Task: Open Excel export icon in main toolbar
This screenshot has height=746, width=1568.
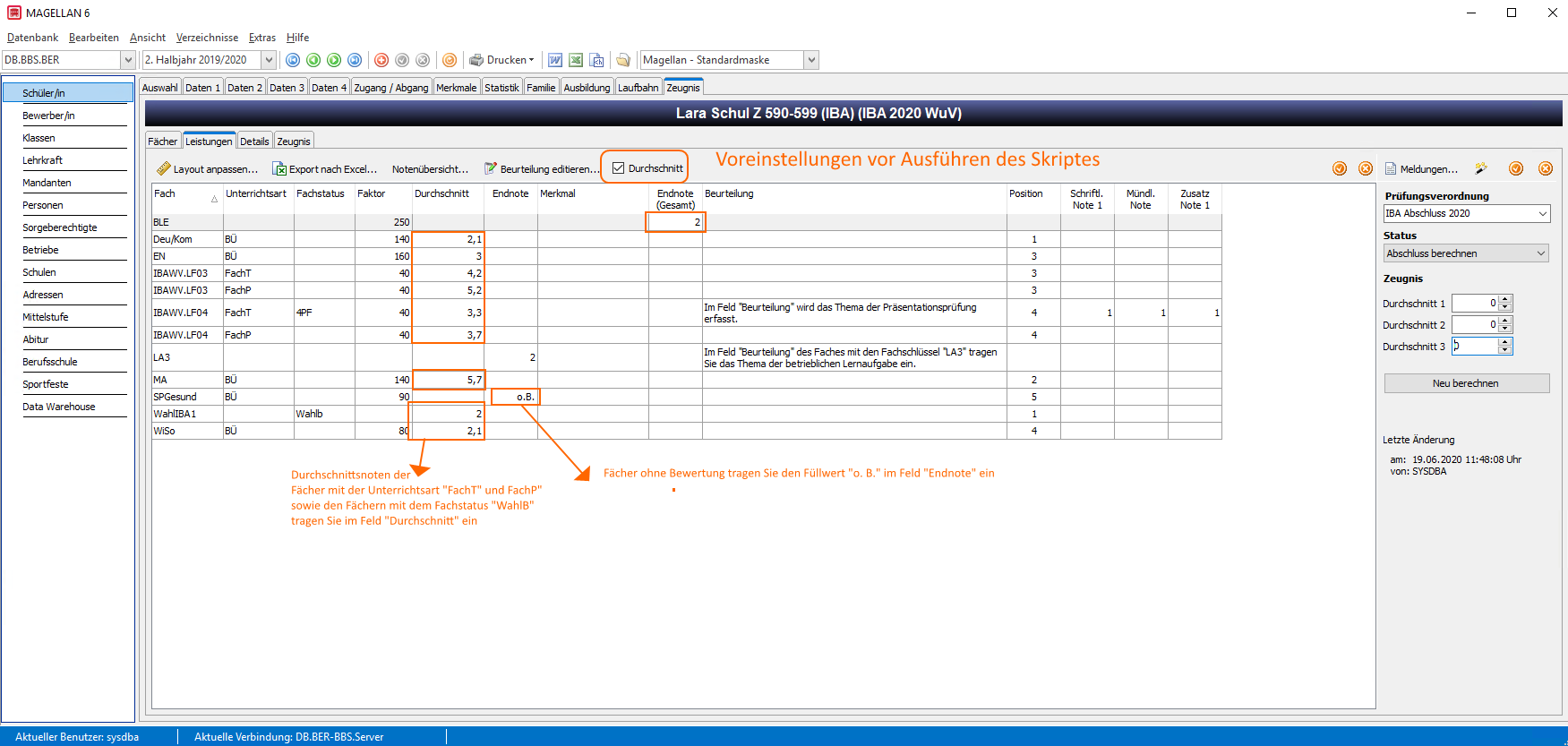Action: [x=576, y=60]
